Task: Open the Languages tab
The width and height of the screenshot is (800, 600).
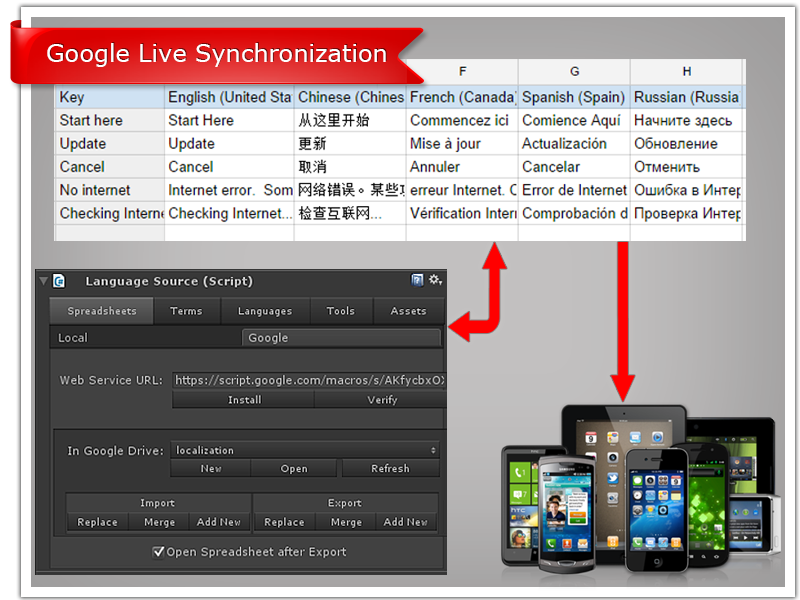Action: [x=265, y=311]
